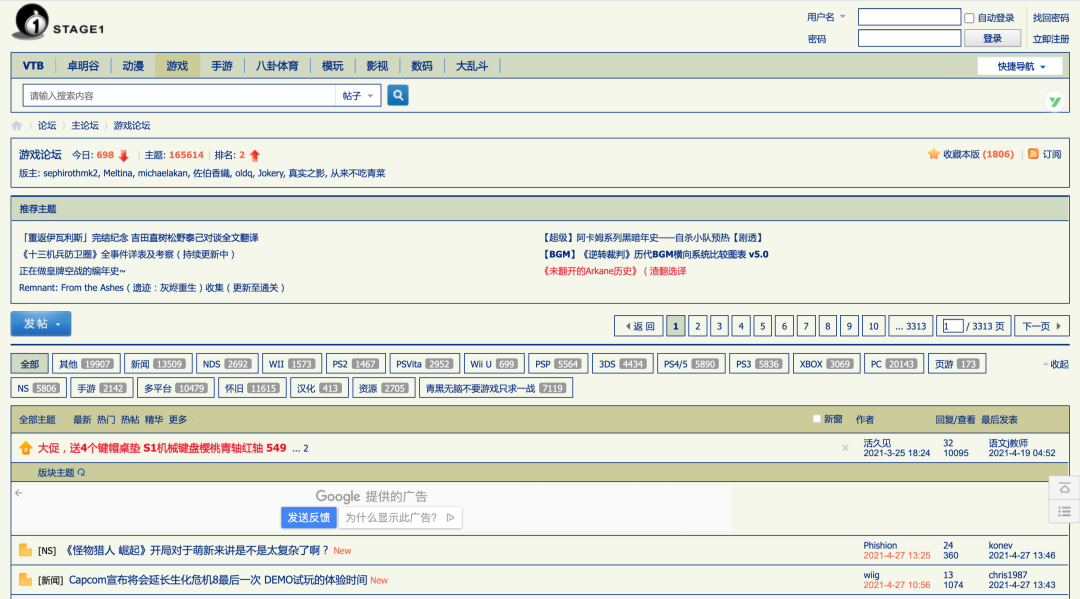1080x599 pixels.
Task: Filter by 怀旧 11615 category
Action: coord(252,388)
